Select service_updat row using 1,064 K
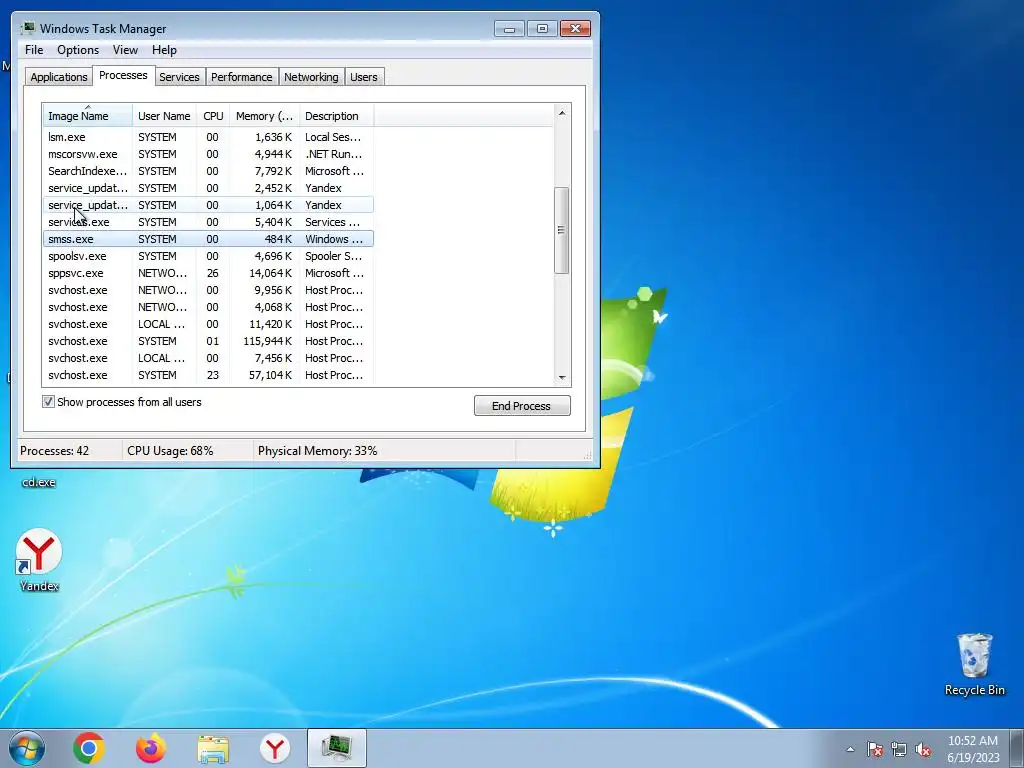The height and width of the screenshot is (768, 1024). [208, 205]
